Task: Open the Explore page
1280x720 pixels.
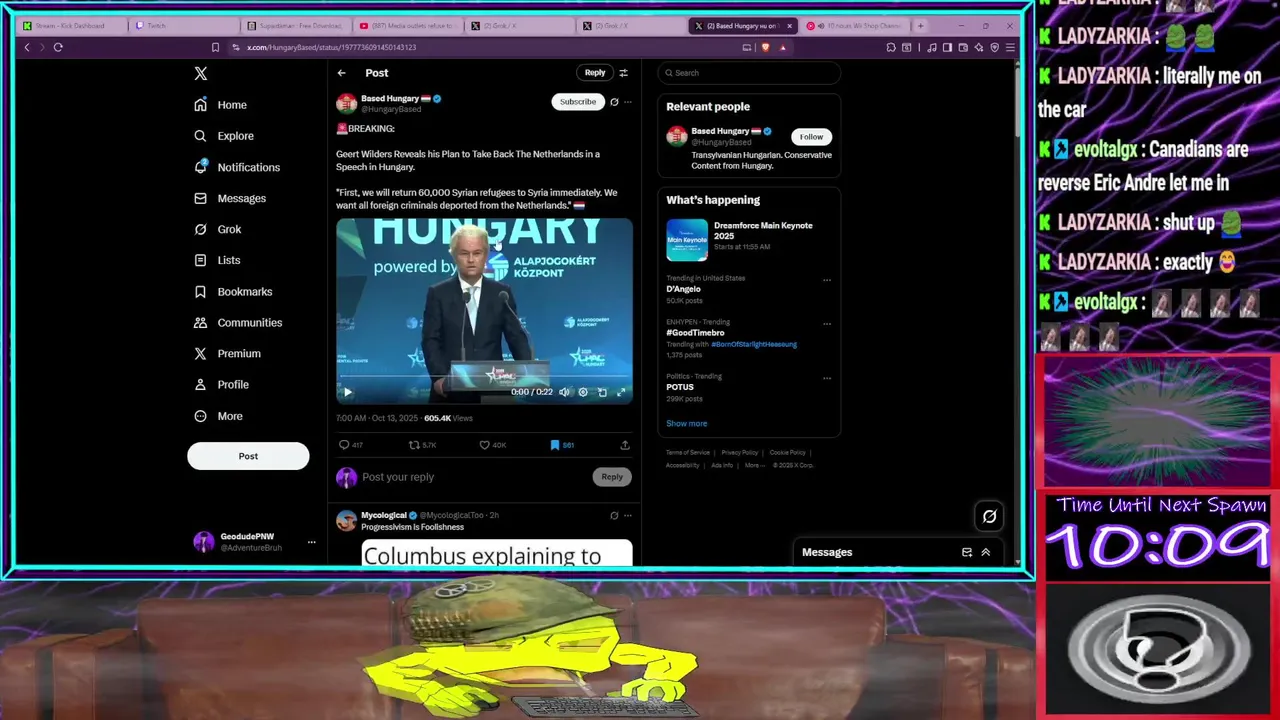Action: [223, 136]
